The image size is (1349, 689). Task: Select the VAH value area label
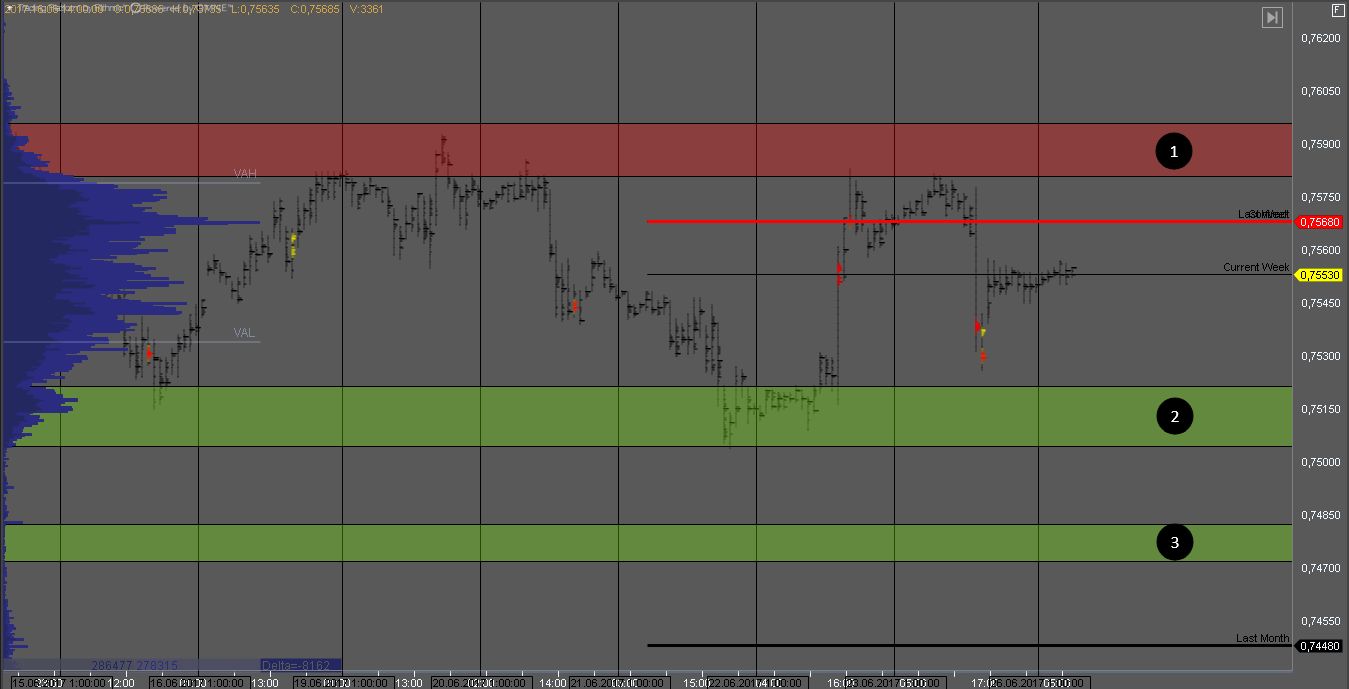(245, 174)
